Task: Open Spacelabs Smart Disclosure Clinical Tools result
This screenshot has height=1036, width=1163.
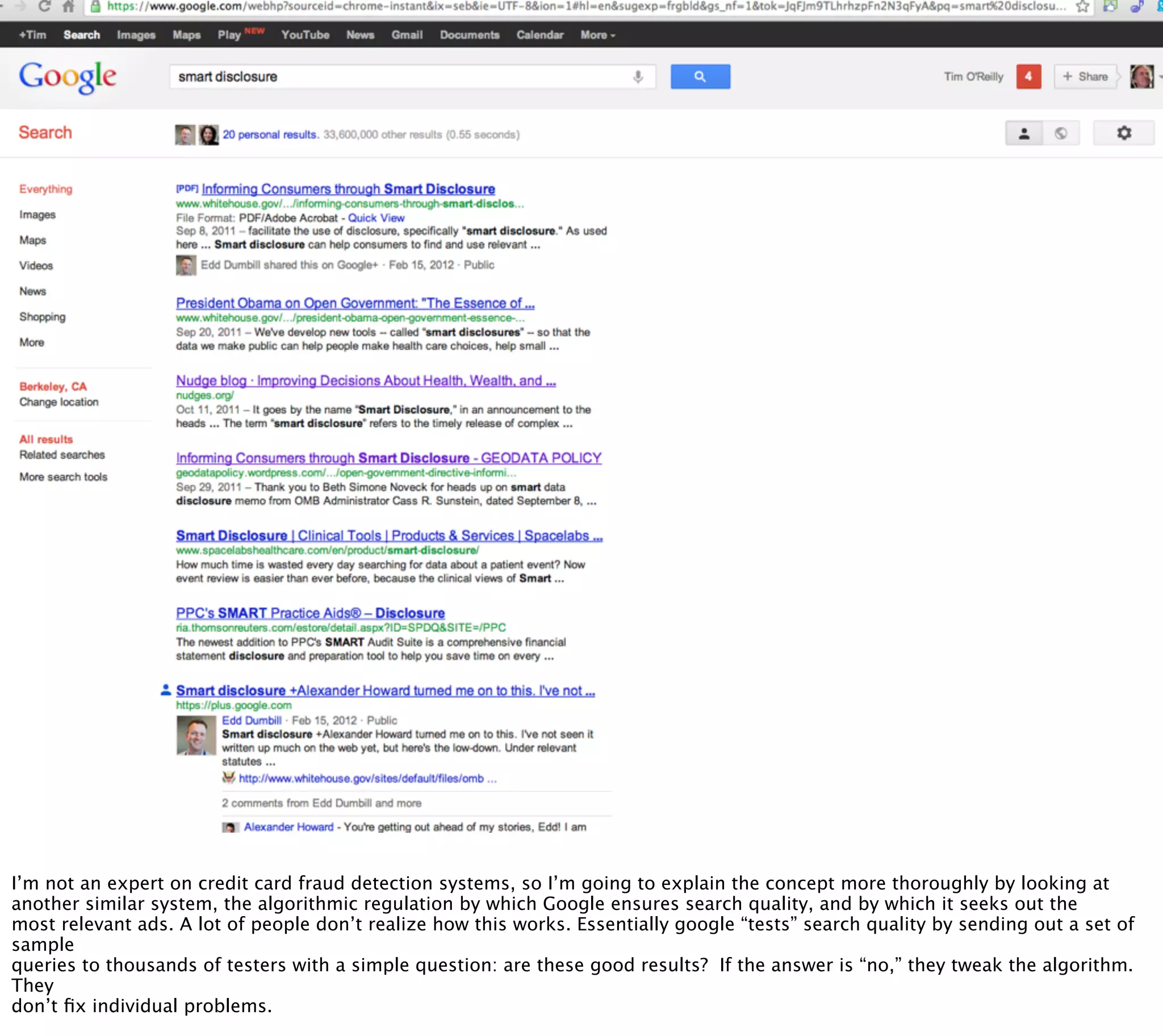Action: [389, 536]
